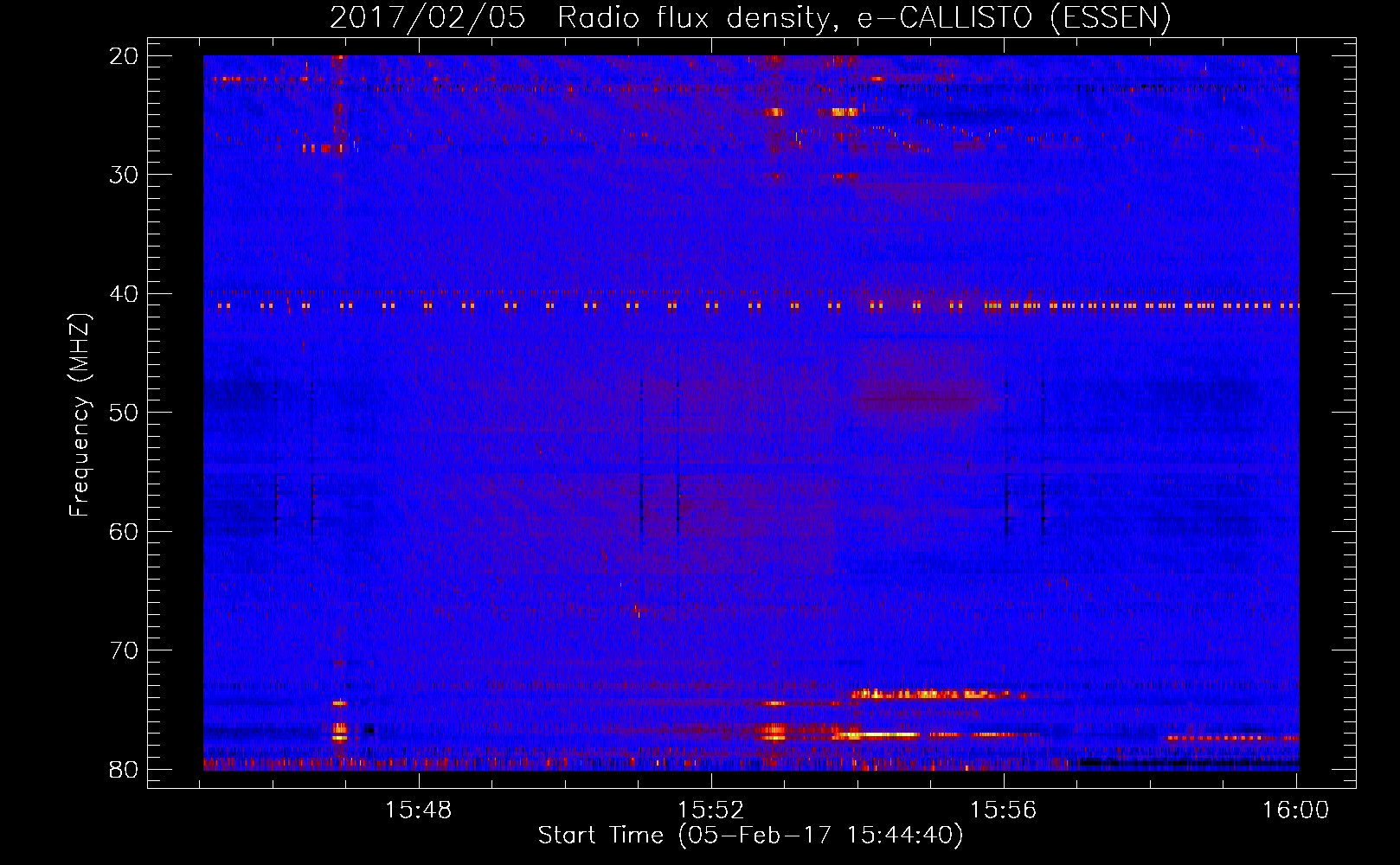Click the time tick label '16:00'
The image size is (1400, 865).
pos(1296,811)
